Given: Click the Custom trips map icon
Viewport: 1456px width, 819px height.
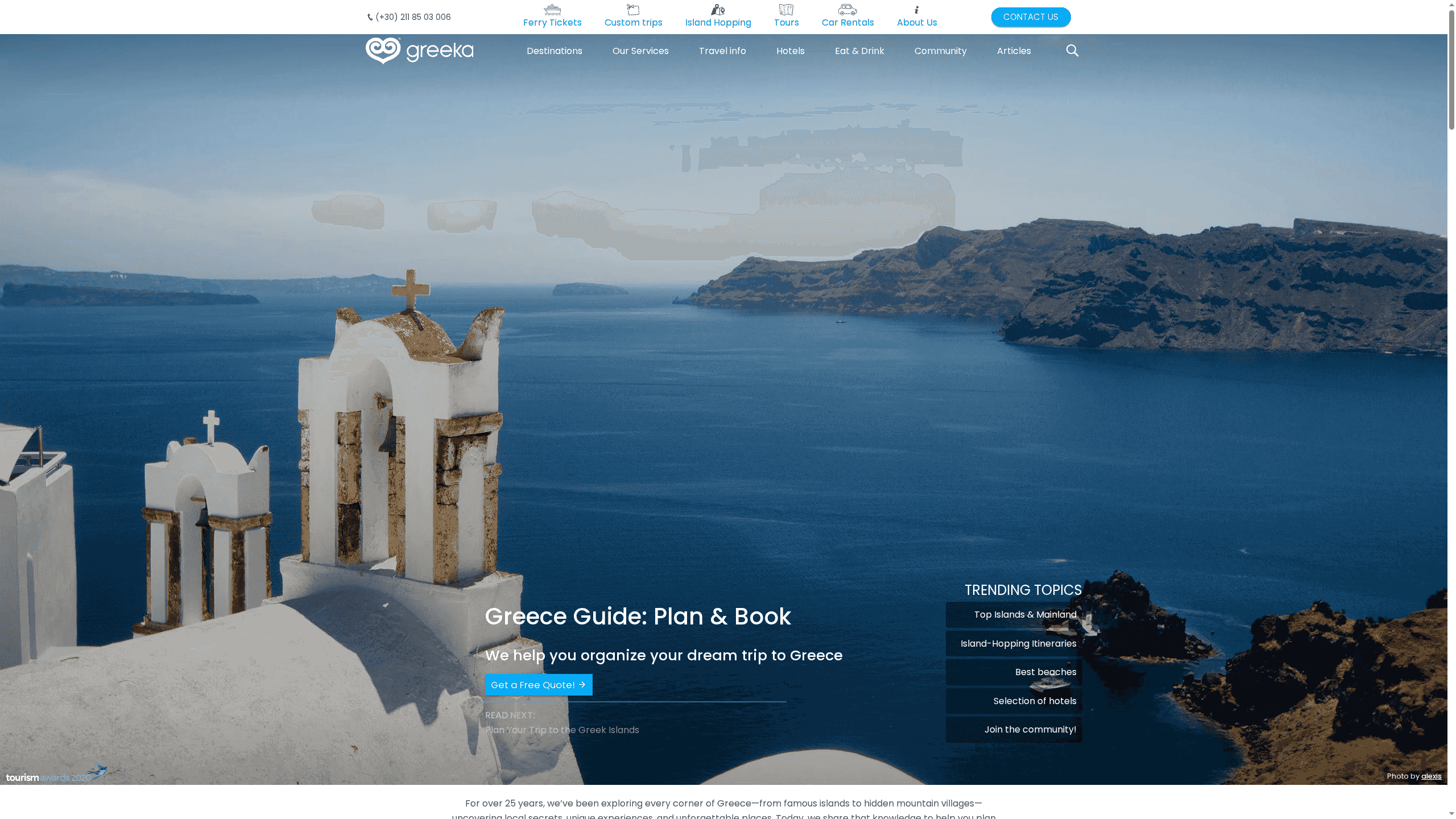Looking at the screenshot, I should click(x=633, y=10).
